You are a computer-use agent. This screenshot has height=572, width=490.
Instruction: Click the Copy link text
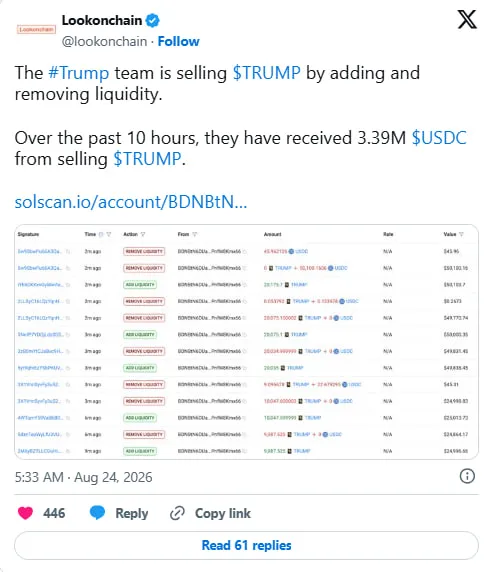pyautogui.click(x=223, y=513)
